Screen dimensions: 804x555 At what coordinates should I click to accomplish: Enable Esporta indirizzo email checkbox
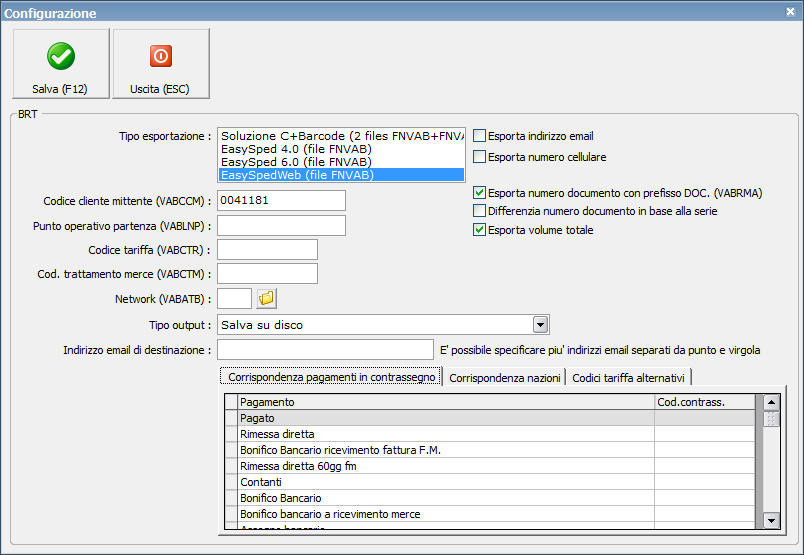[479, 136]
